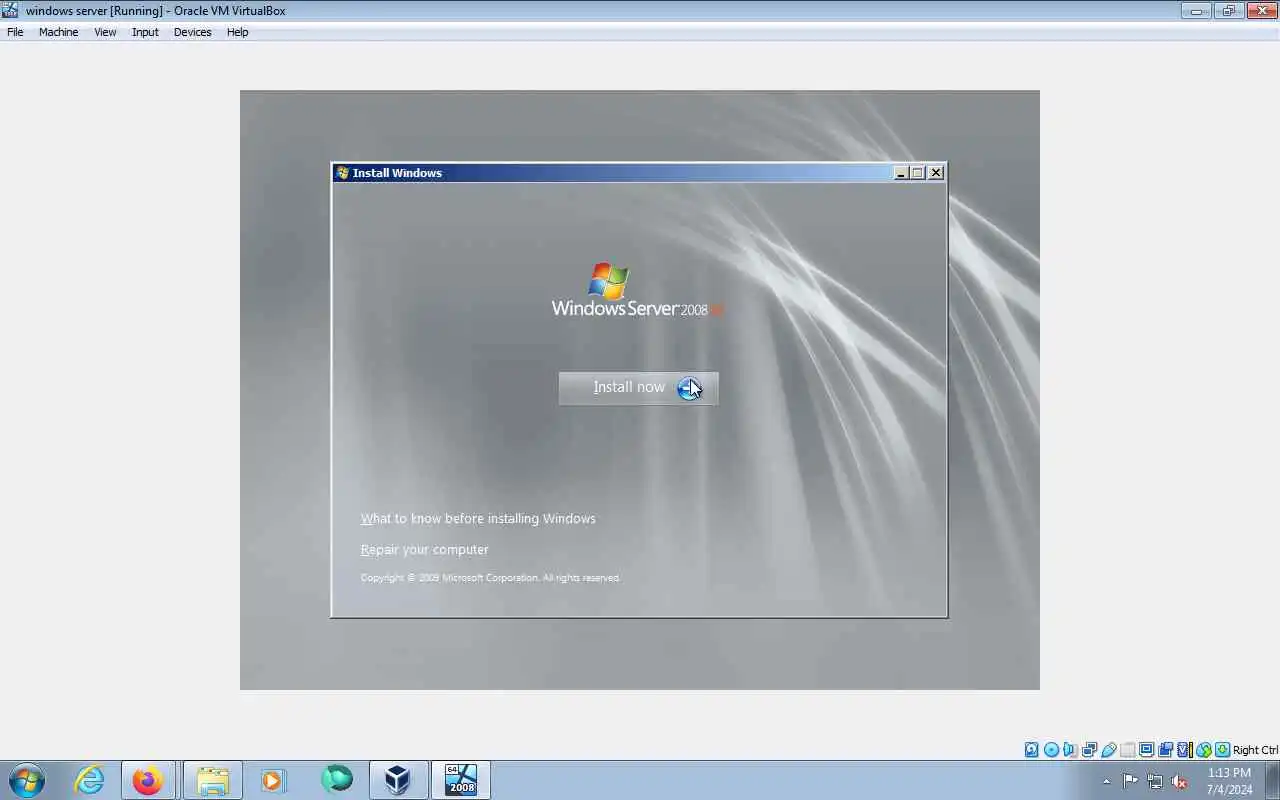Launch Internet Explorer from taskbar

coord(90,780)
